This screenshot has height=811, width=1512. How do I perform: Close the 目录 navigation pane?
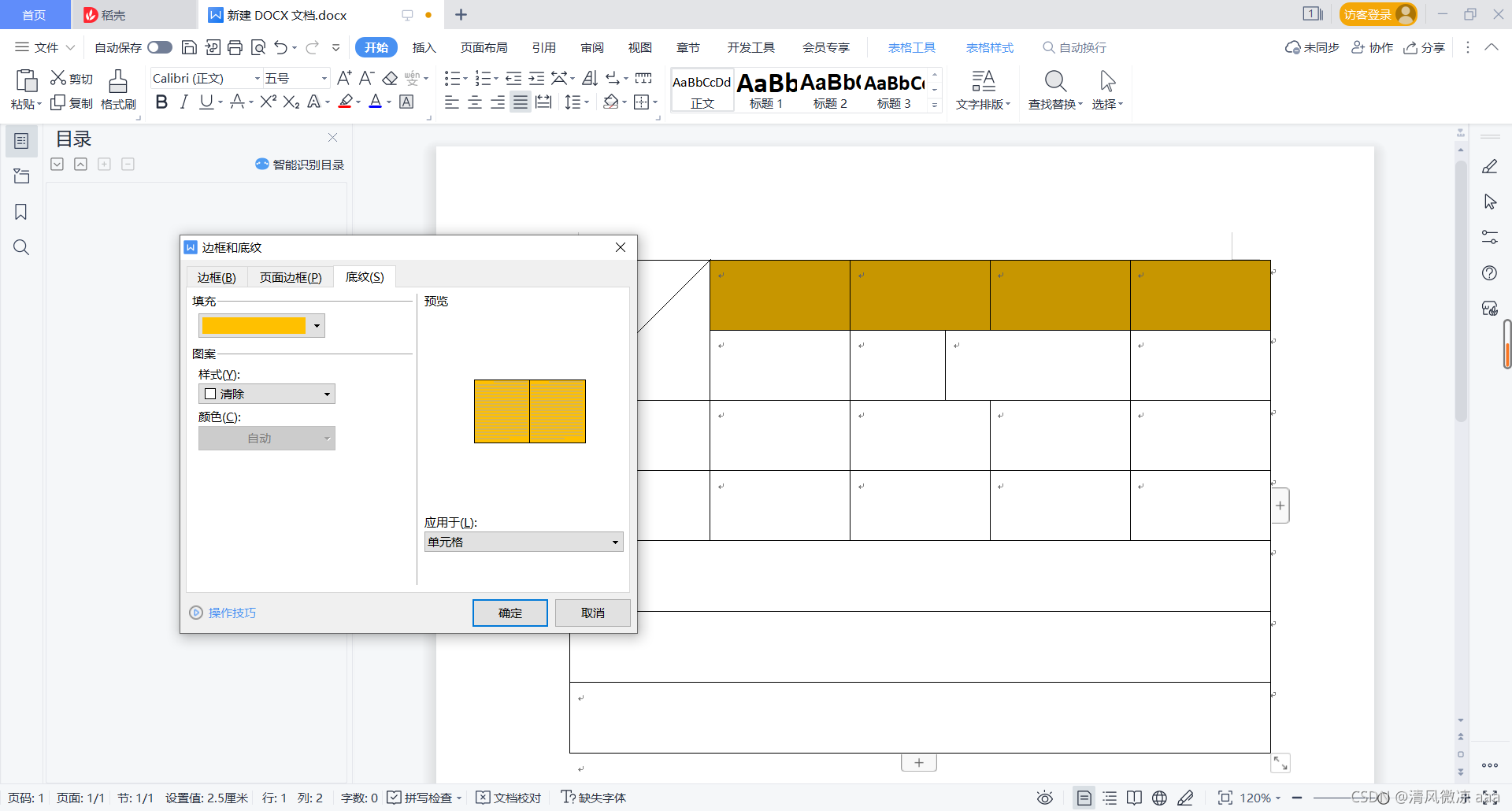[x=332, y=138]
